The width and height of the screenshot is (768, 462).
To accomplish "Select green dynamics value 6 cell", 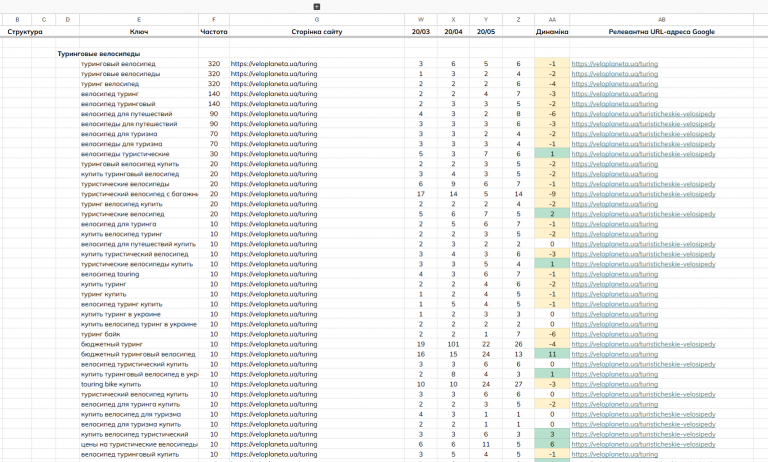I will tap(552, 444).
